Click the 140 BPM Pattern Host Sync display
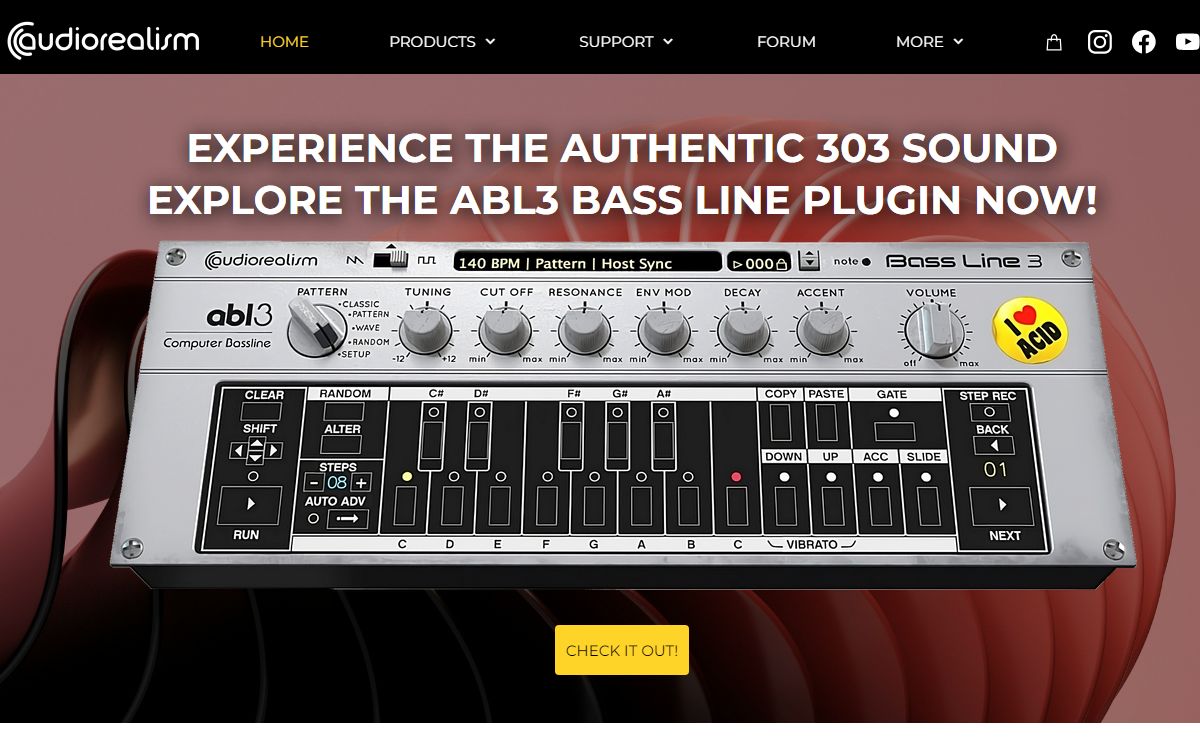 click(x=587, y=263)
